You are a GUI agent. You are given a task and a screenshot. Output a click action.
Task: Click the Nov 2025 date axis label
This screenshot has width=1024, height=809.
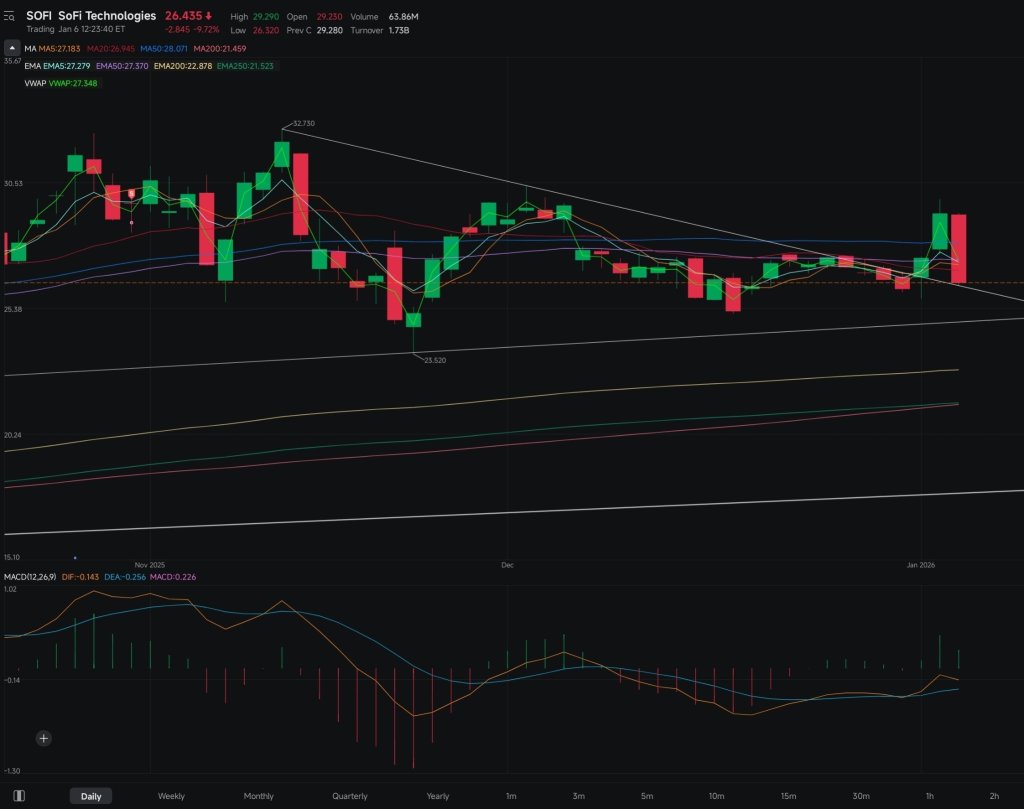tap(150, 565)
